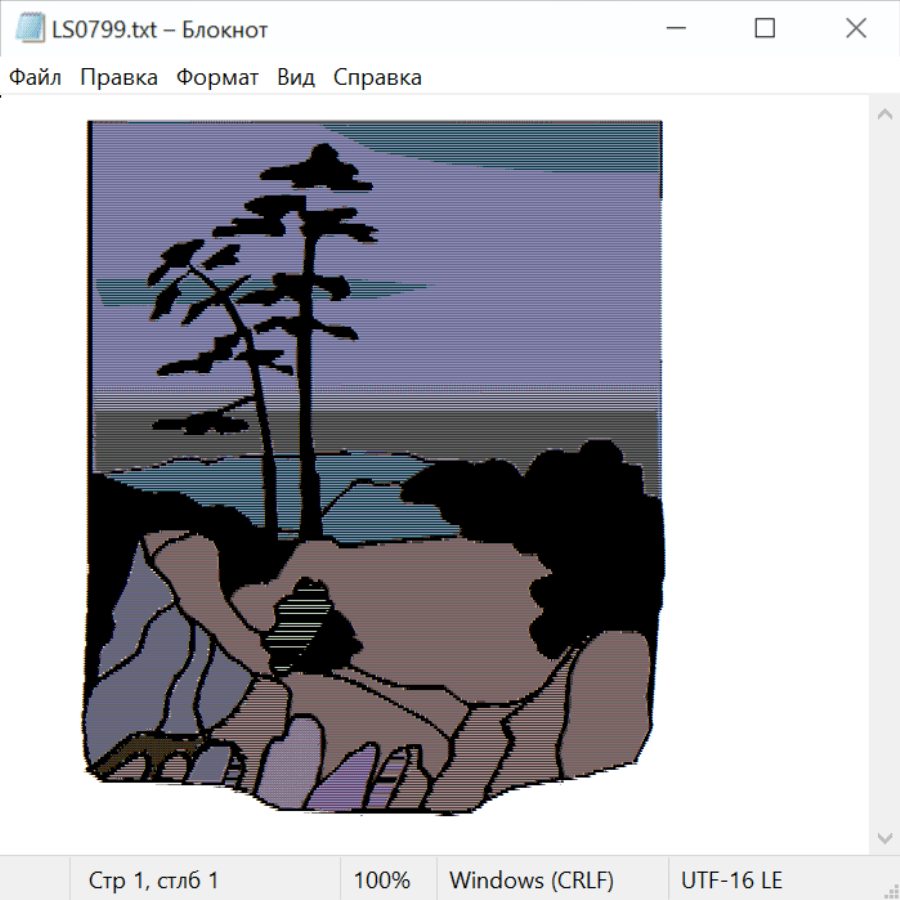Click the 100% zoom status field

click(382, 880)
